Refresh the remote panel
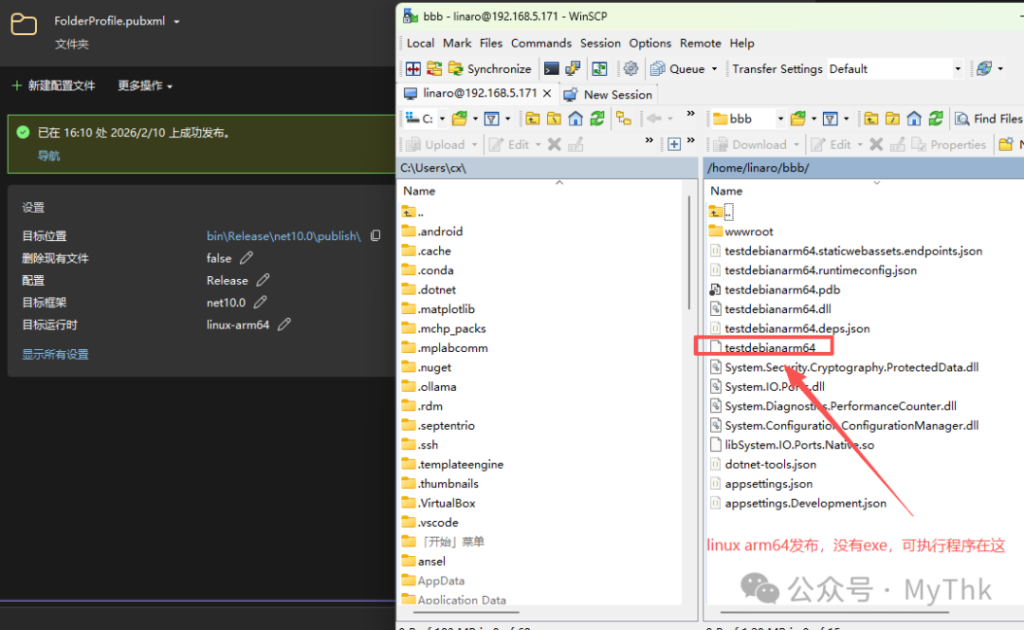1024x630 pixels. (935, 119)
